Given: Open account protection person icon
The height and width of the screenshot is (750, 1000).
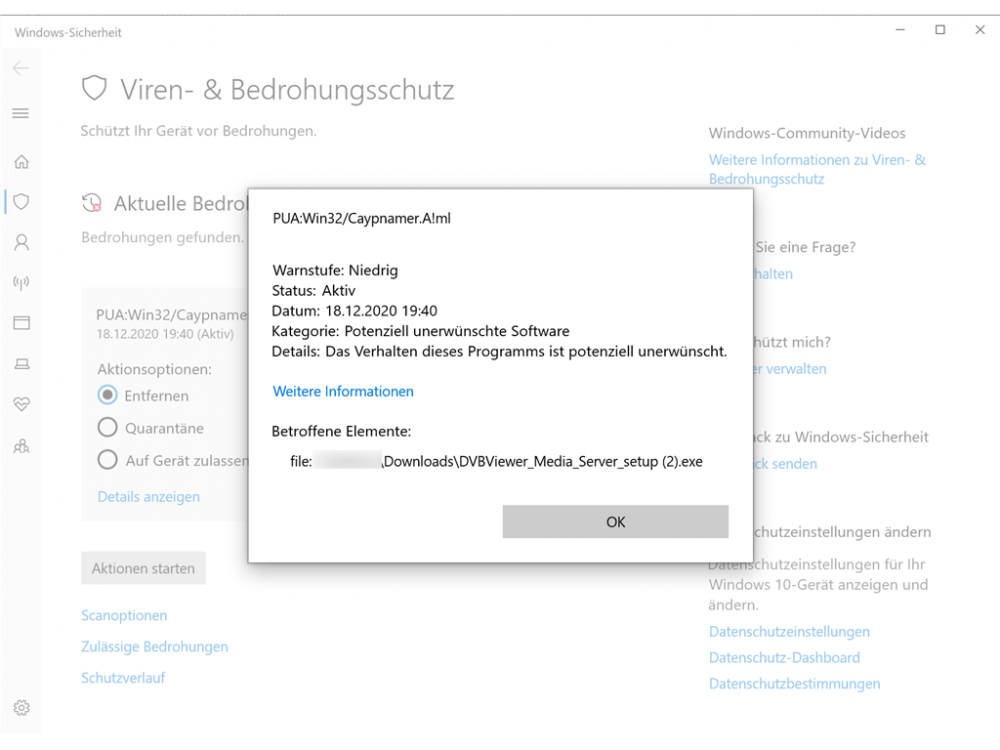Looking at the screenshot, I should click(21, 242).
